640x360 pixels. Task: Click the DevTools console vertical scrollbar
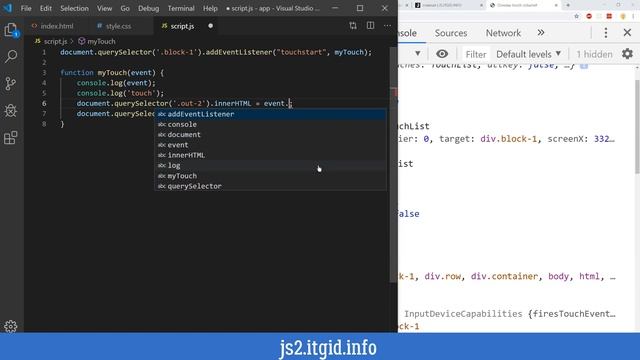637,127
